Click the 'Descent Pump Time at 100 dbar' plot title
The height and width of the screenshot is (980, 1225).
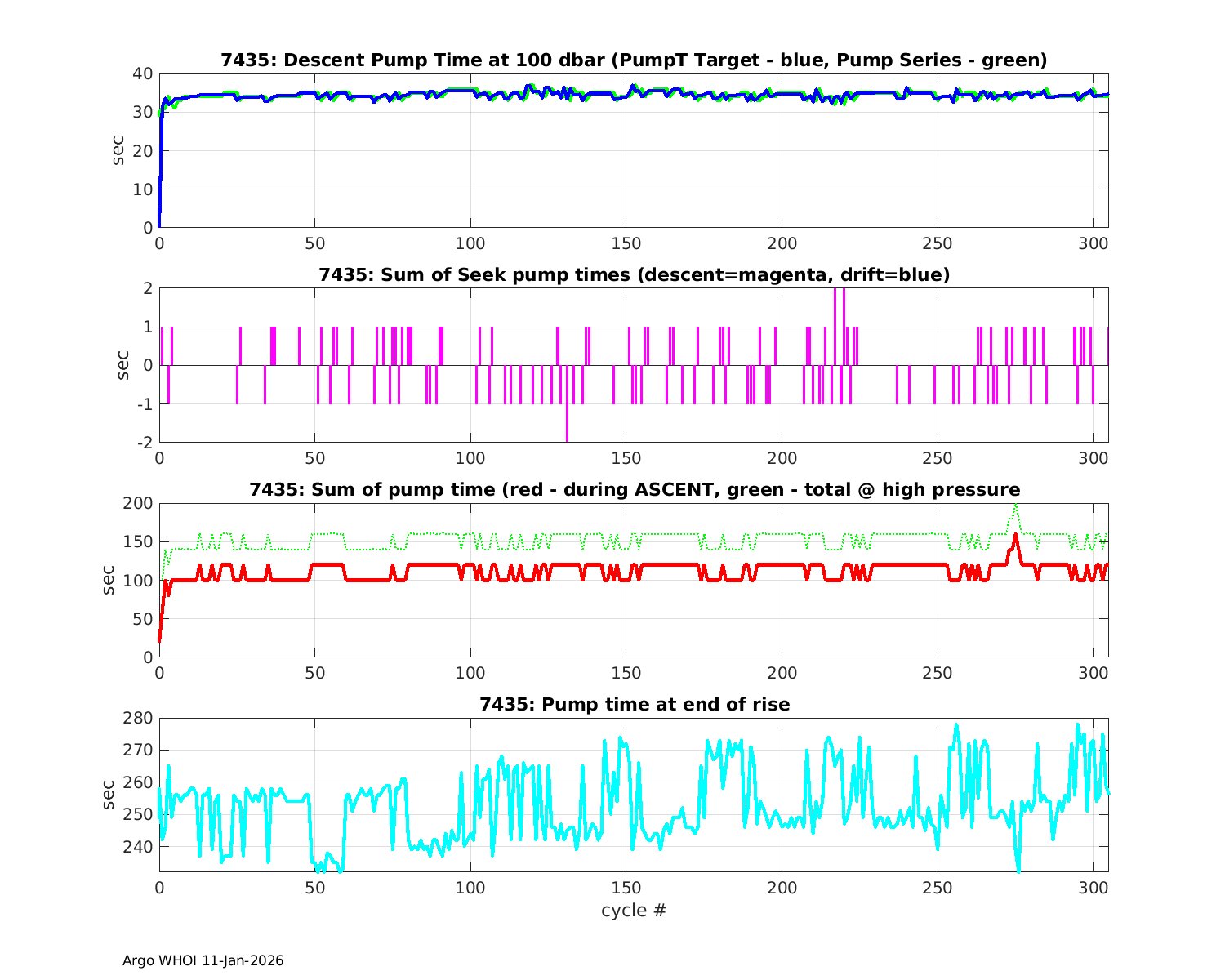[634, 60]
